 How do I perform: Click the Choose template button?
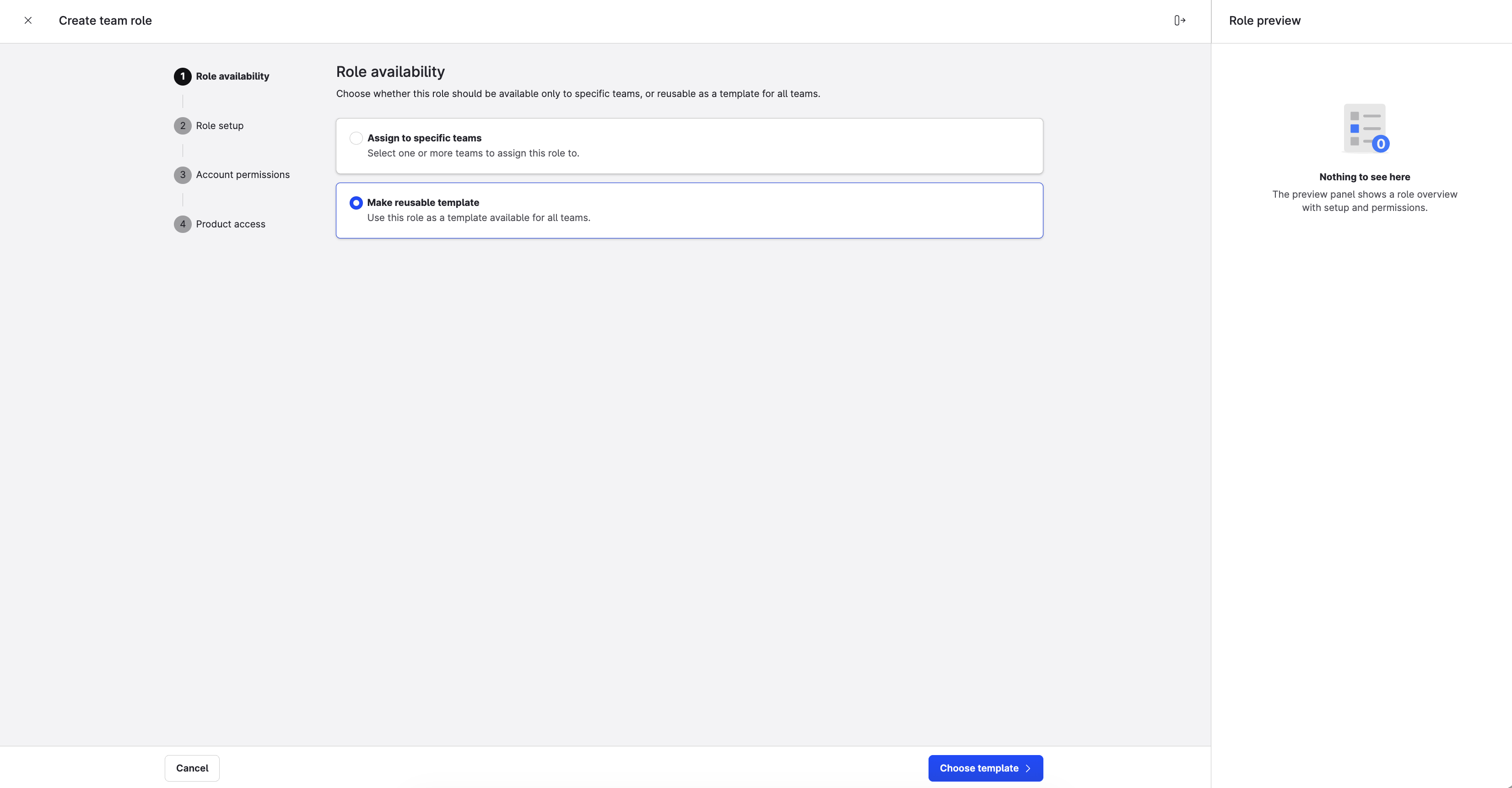click(x=986, y=768)
